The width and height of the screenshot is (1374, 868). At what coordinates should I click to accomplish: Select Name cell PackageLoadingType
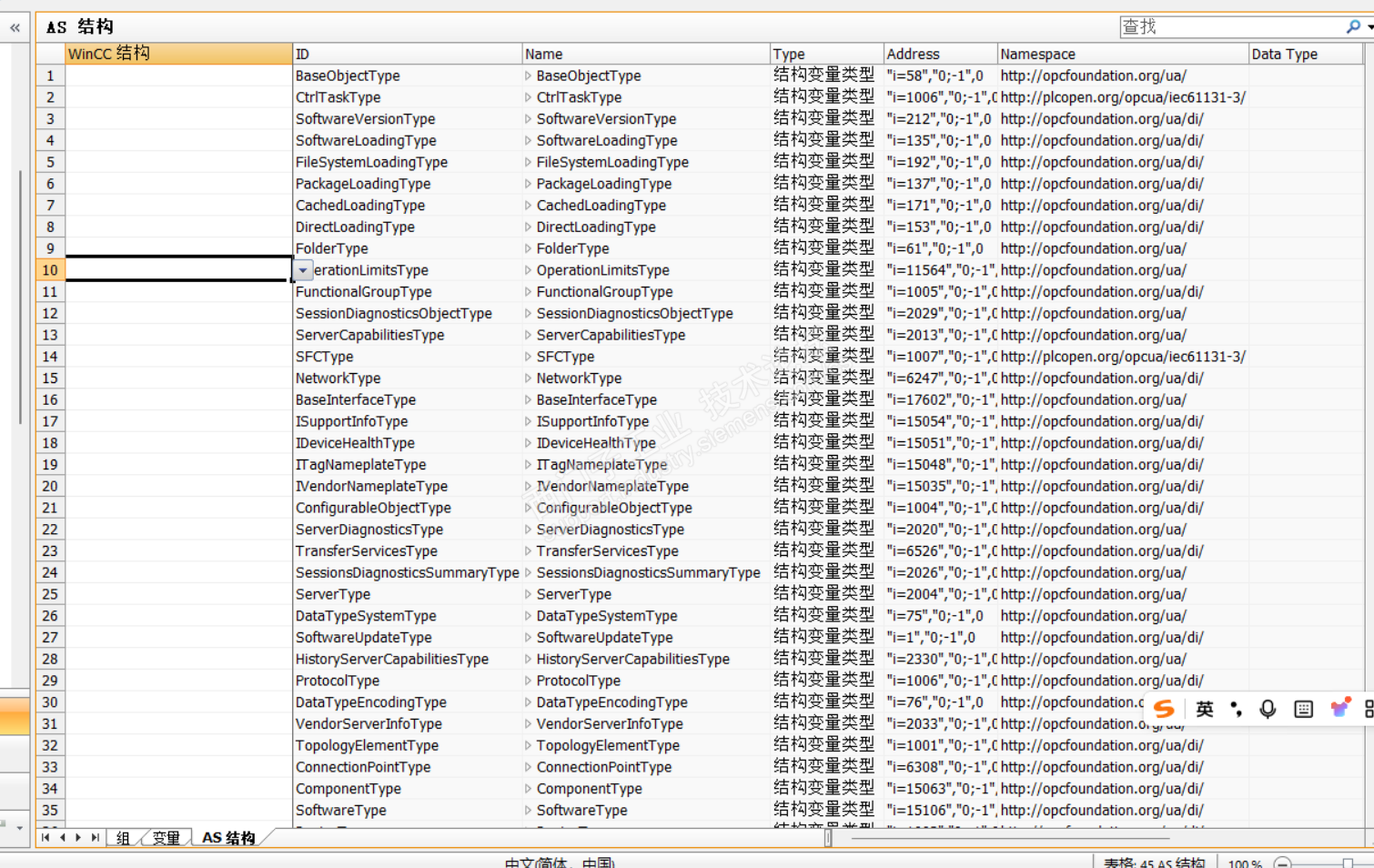click(646, 184)
